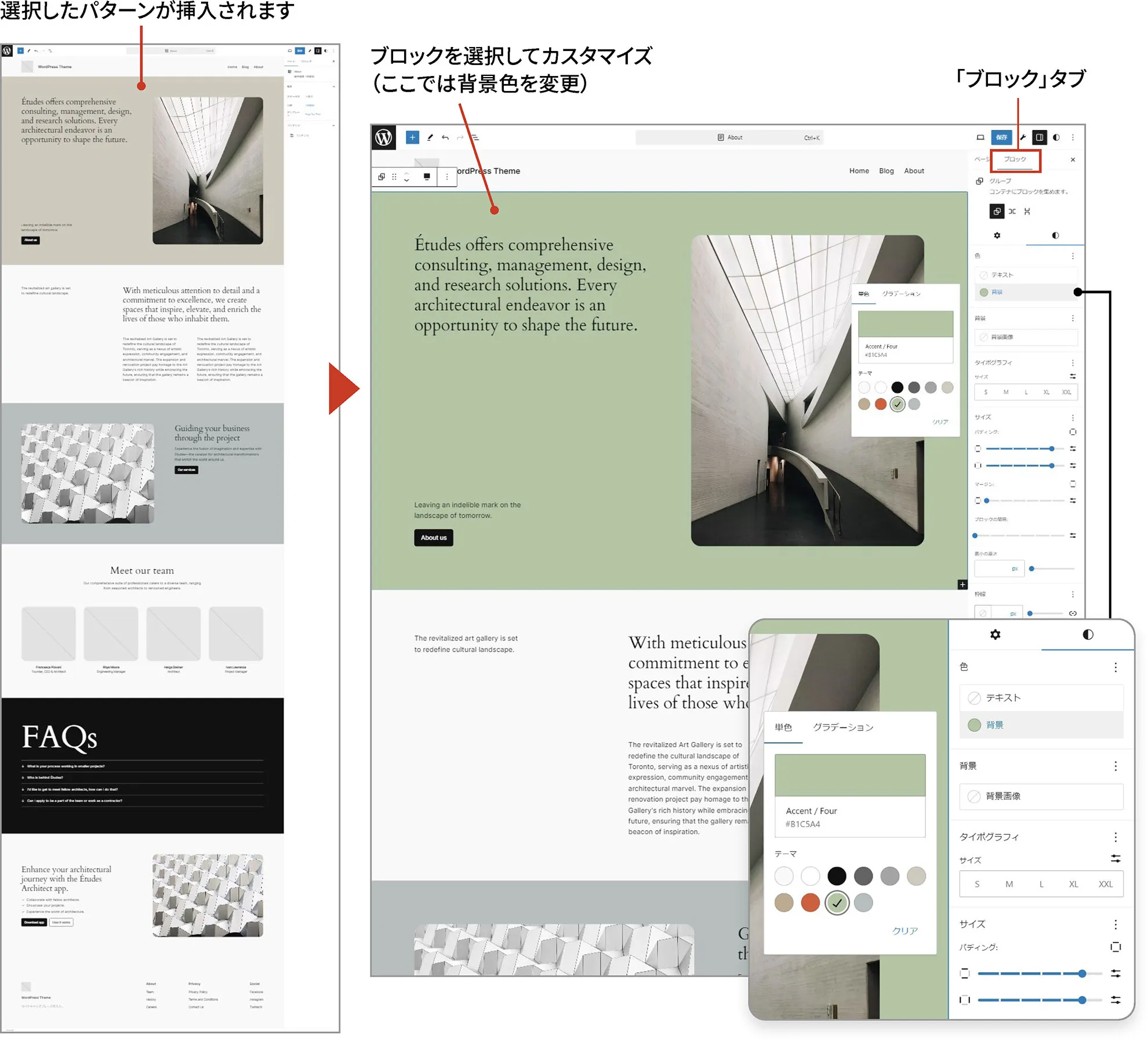Click the blue 保存 save button
Viewport: 1148px width, 1040px height.
tap(1002, 137)
